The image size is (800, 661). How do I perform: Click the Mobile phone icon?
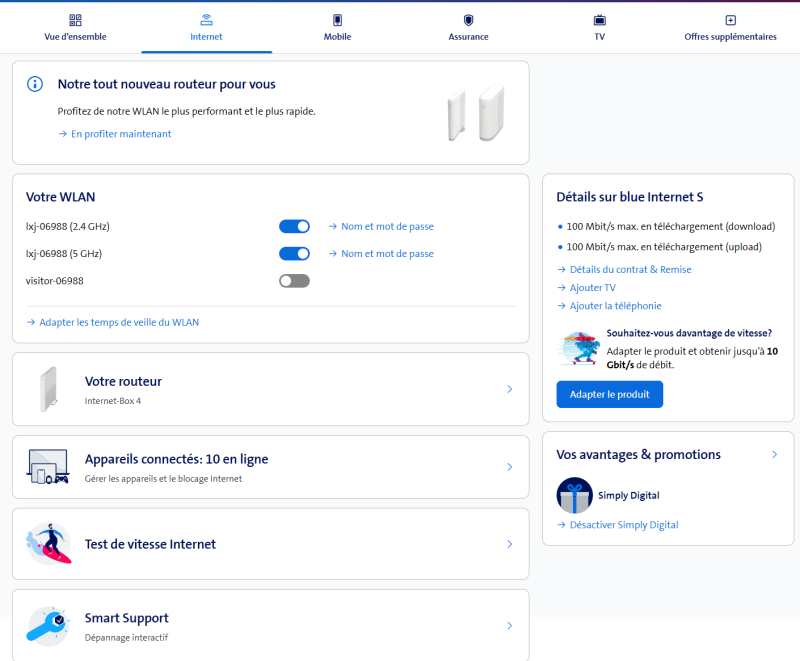[337, 20]
